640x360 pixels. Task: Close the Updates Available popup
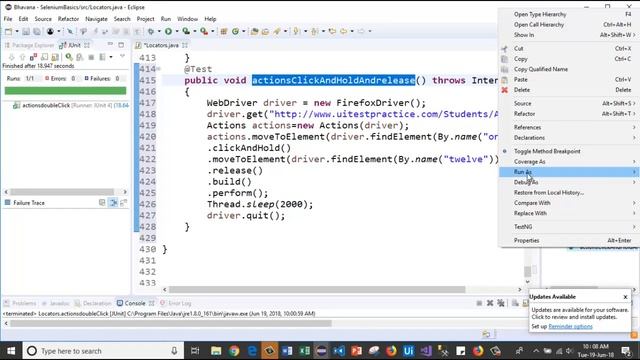point(625,297)
